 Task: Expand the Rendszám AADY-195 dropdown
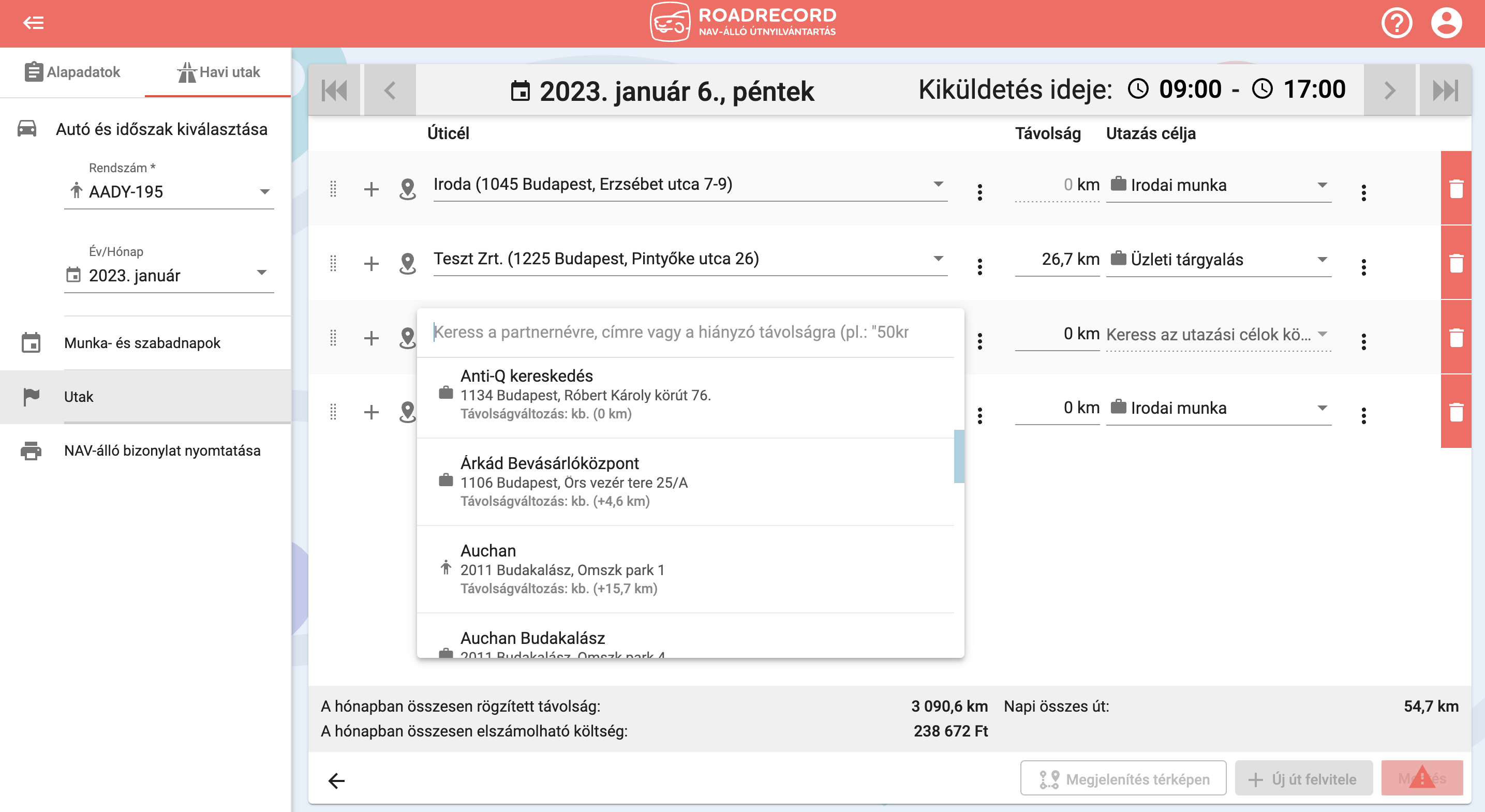tap(169, 192)
